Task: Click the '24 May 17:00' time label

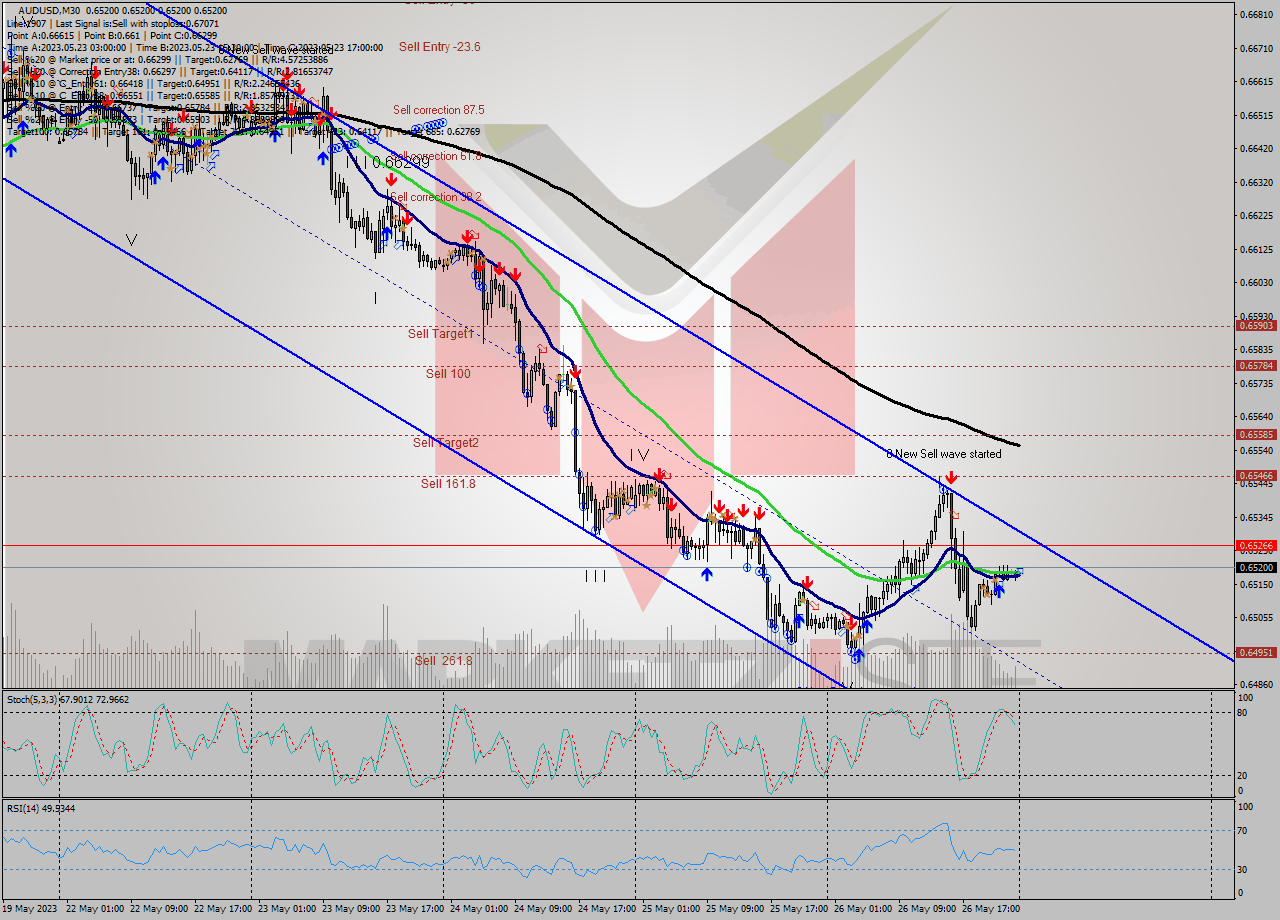Action: coord(607,908)
